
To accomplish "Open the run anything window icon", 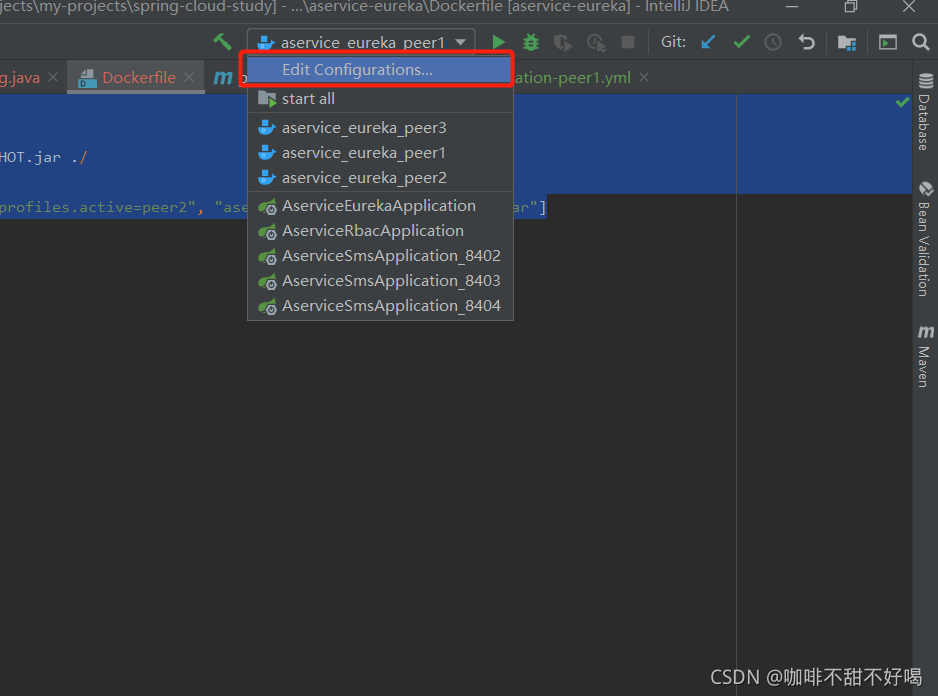I will (x=887, y=42).
